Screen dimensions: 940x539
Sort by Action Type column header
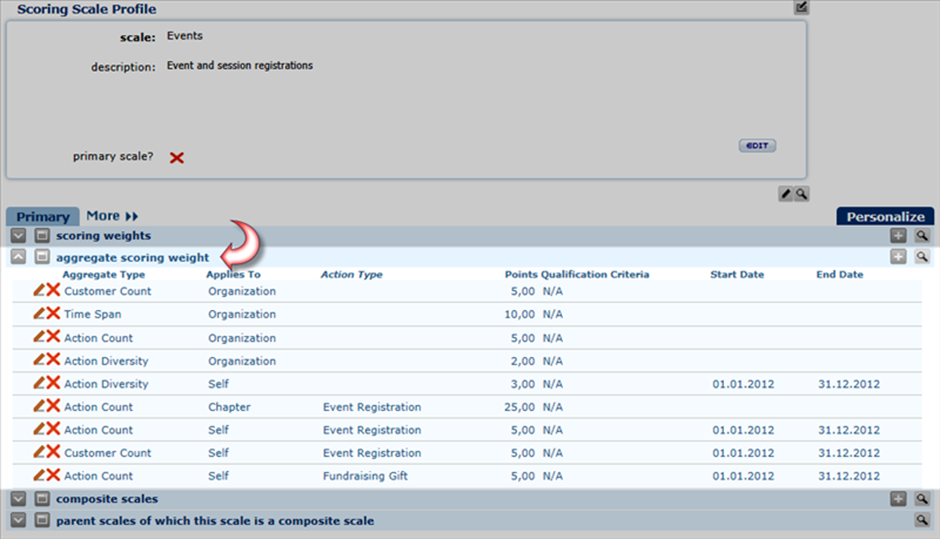tap(351, 275)
